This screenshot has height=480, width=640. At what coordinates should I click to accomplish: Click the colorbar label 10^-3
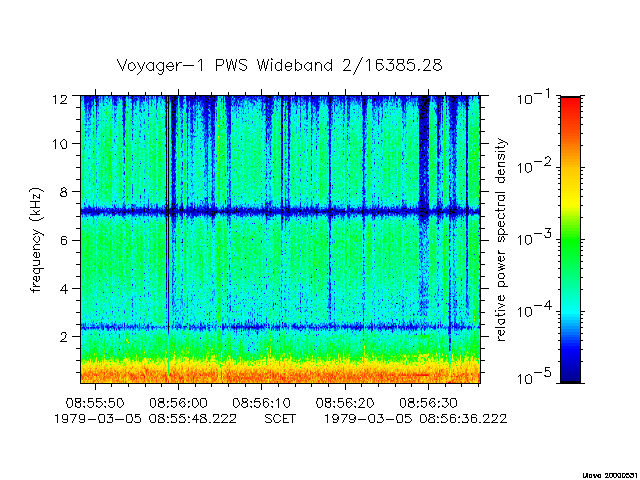pos(534,238)
